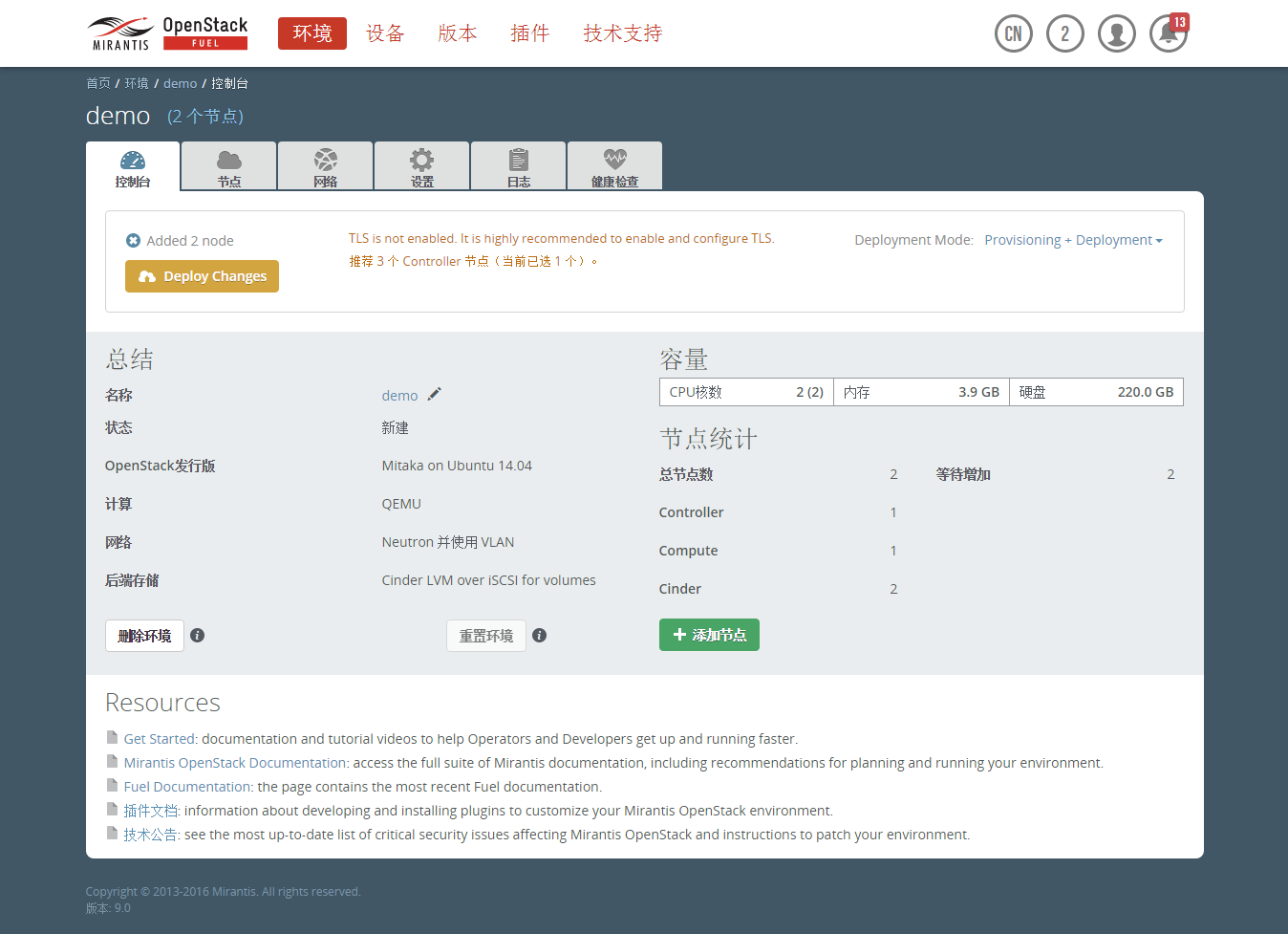Click the Mitaka on Ubuntu 14.04 value
This screenshot has width=1288, height=934.
point(457,466)
